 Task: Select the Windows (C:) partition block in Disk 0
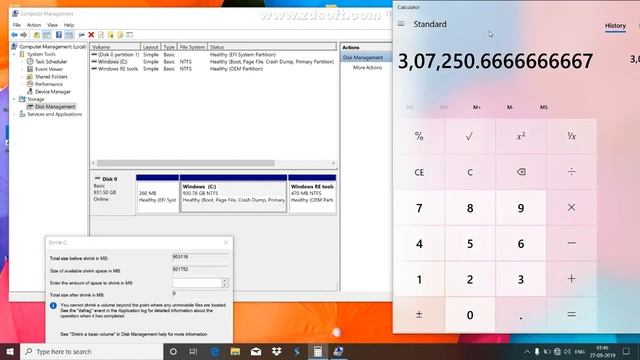(233, 193)
